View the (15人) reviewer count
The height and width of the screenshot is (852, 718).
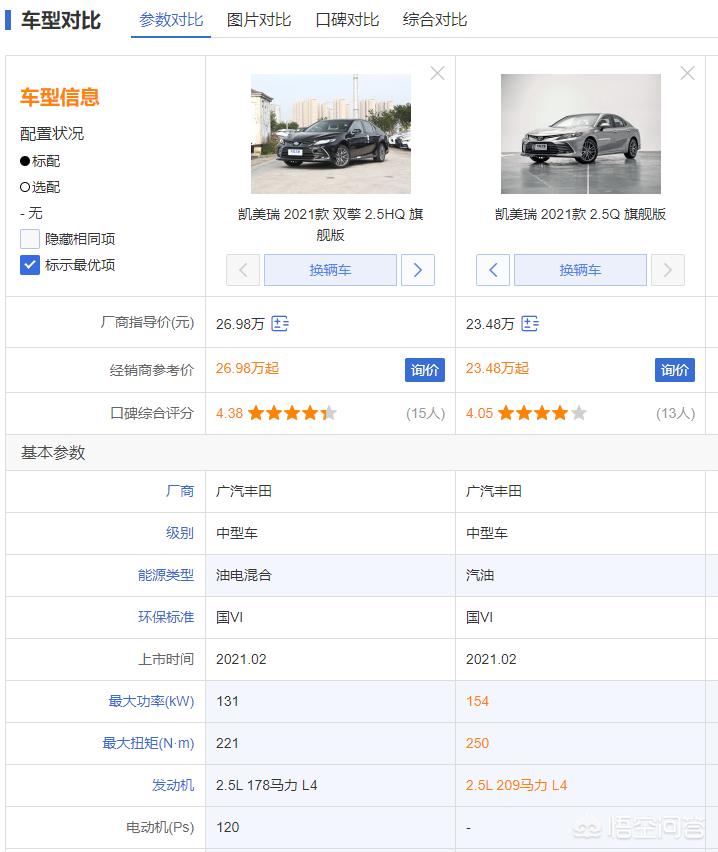pos(426,414)
